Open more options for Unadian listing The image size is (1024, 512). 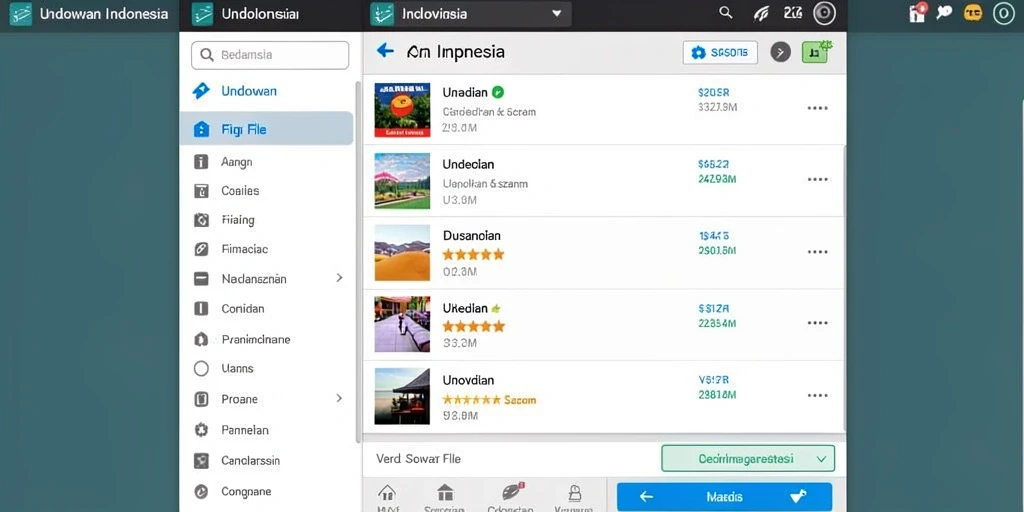(818, 108)
